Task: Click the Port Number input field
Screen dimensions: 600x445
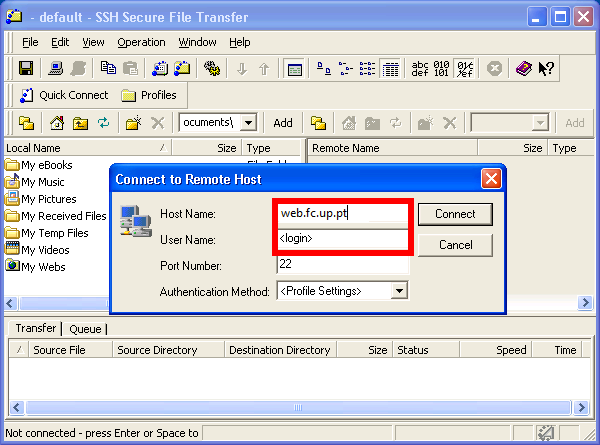Action: 342,264
